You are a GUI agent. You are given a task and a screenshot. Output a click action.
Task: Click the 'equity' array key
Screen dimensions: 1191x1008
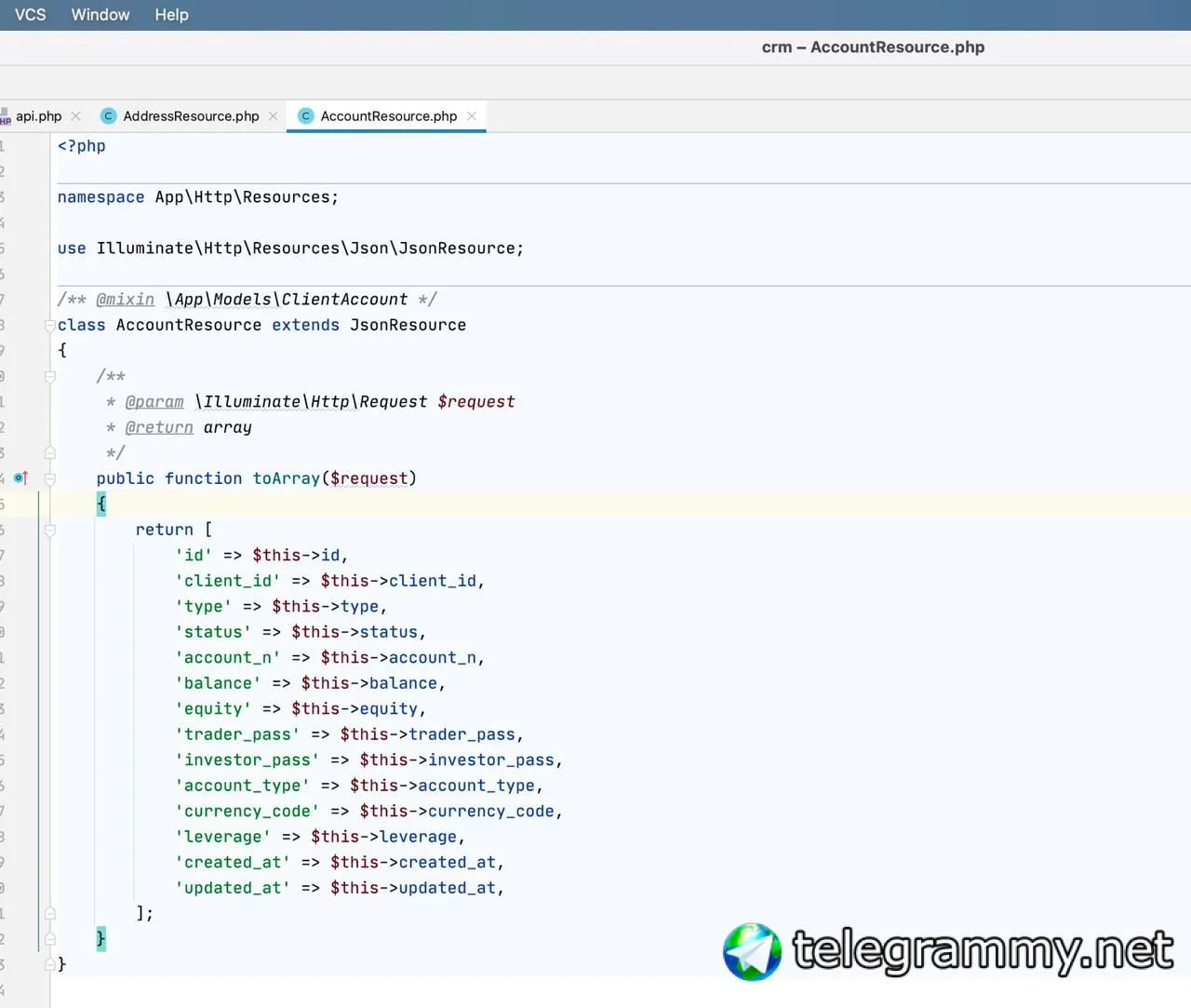213,709
